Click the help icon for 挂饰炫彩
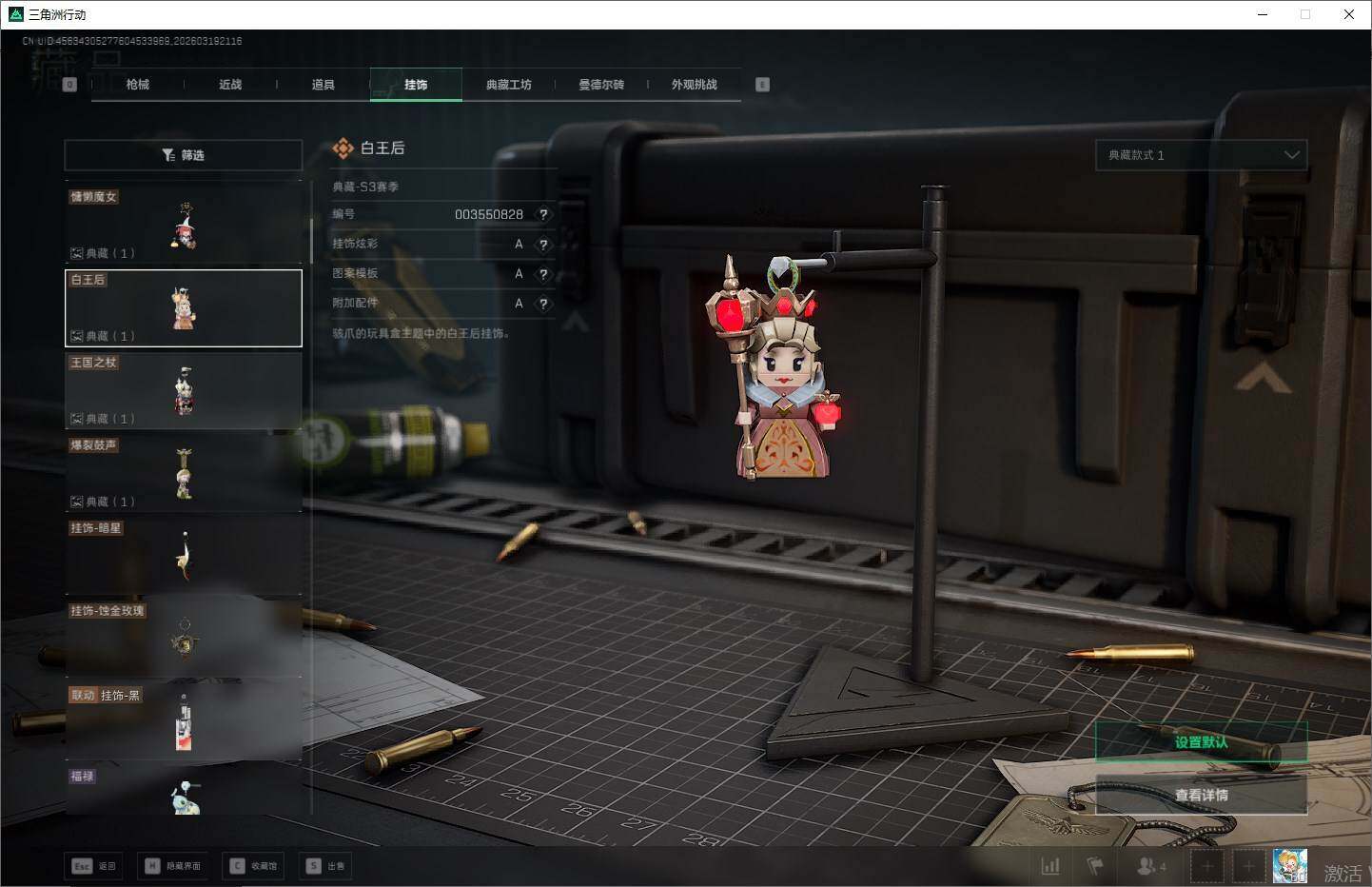The height and width of the screenshot is (887, 1372). pyautogui.click(x=543, y=245)
